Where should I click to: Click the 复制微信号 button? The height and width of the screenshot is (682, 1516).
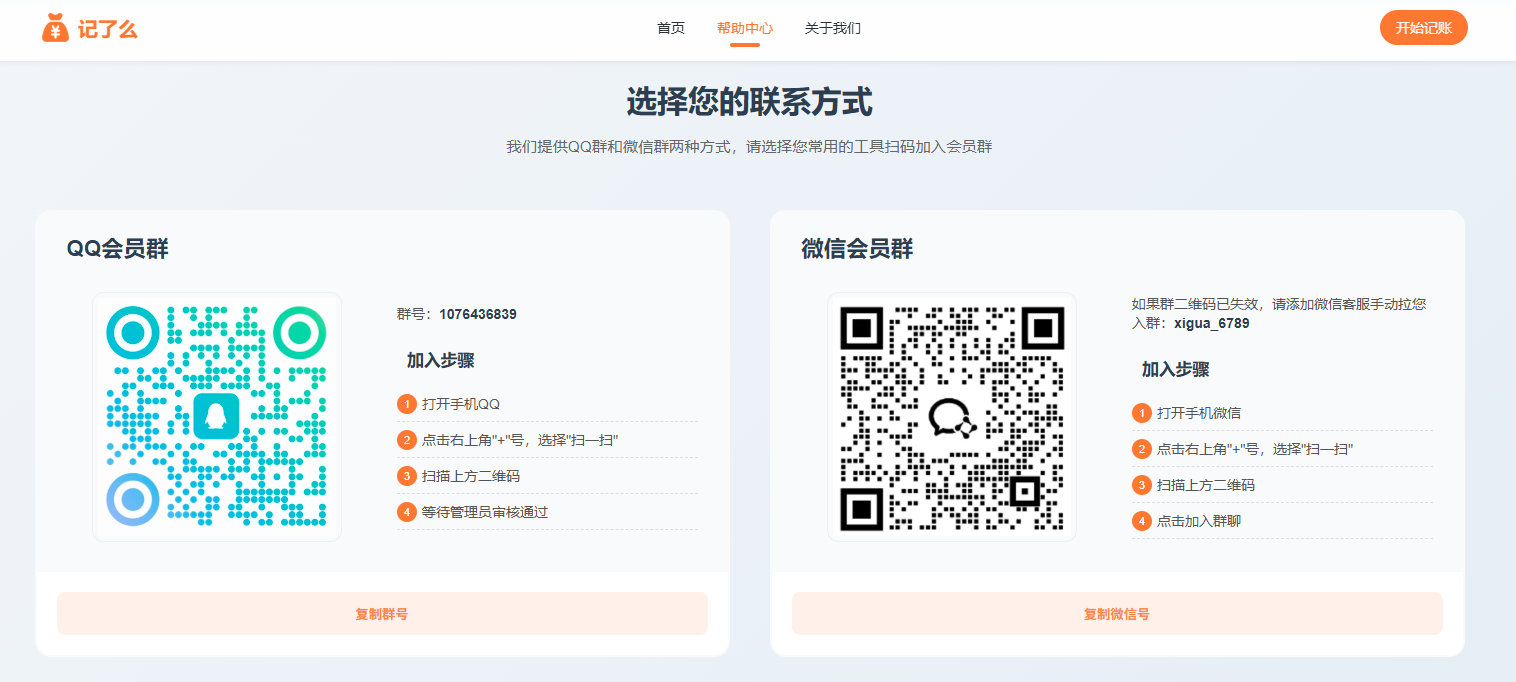pos(1117,614)
